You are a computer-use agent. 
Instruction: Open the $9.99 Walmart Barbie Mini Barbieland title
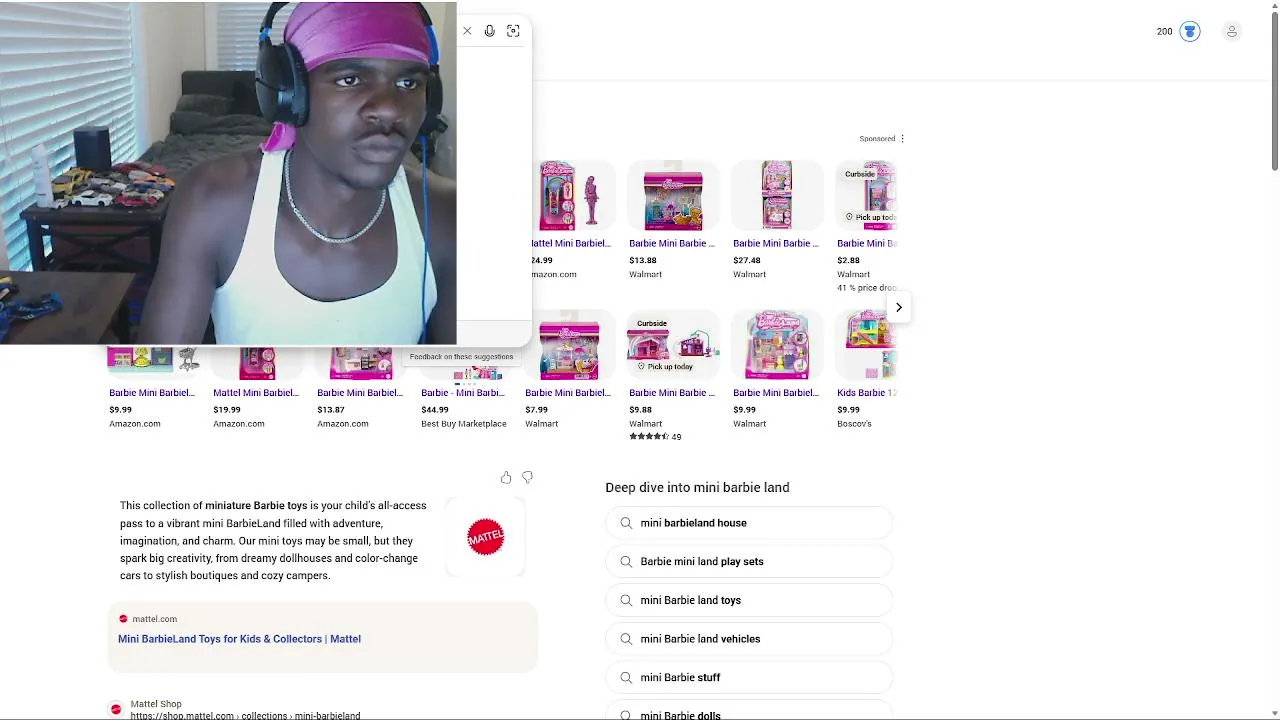776,393
